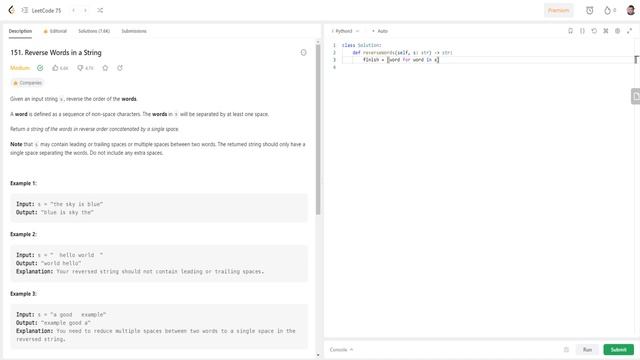This screenshot has height=360, width=640.
Task: Open the LeetCode logo home link
Action: [11, 10]
